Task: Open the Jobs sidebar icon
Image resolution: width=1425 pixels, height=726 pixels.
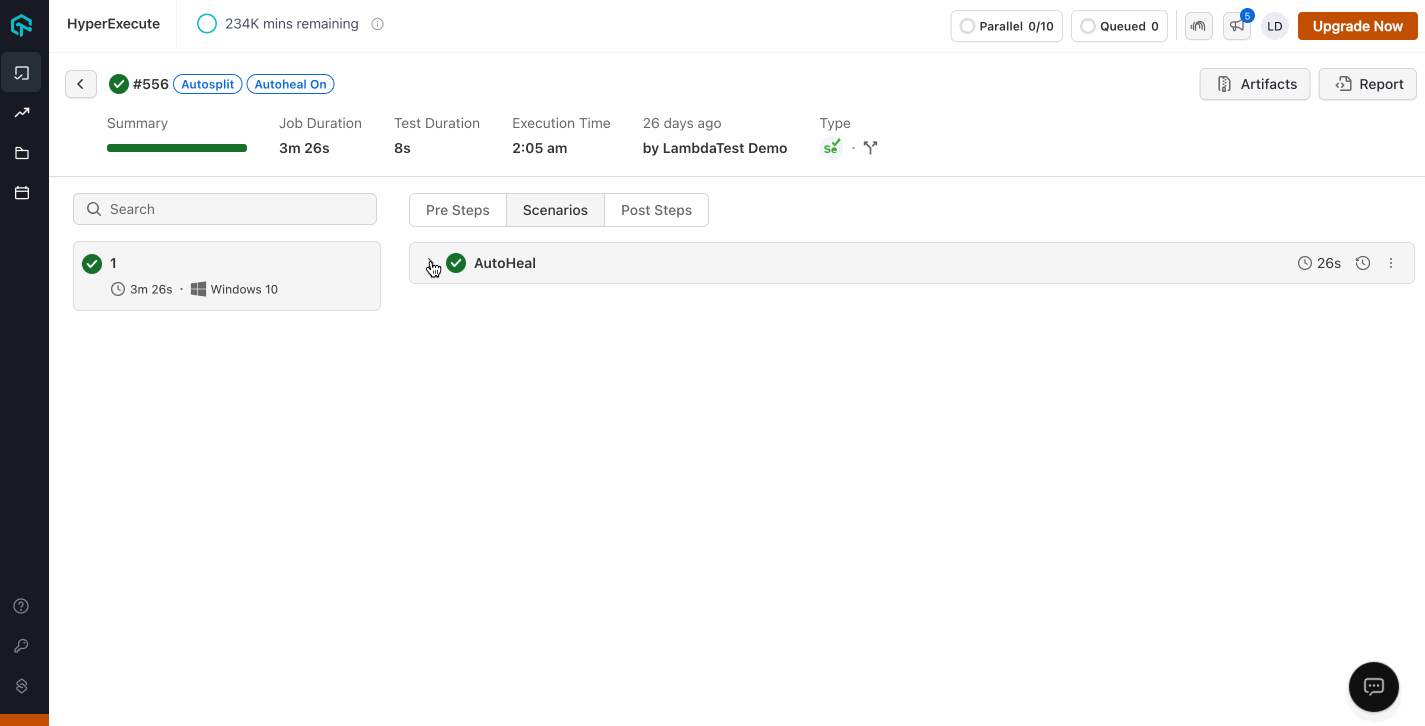Action: click(x=21, y=72)
